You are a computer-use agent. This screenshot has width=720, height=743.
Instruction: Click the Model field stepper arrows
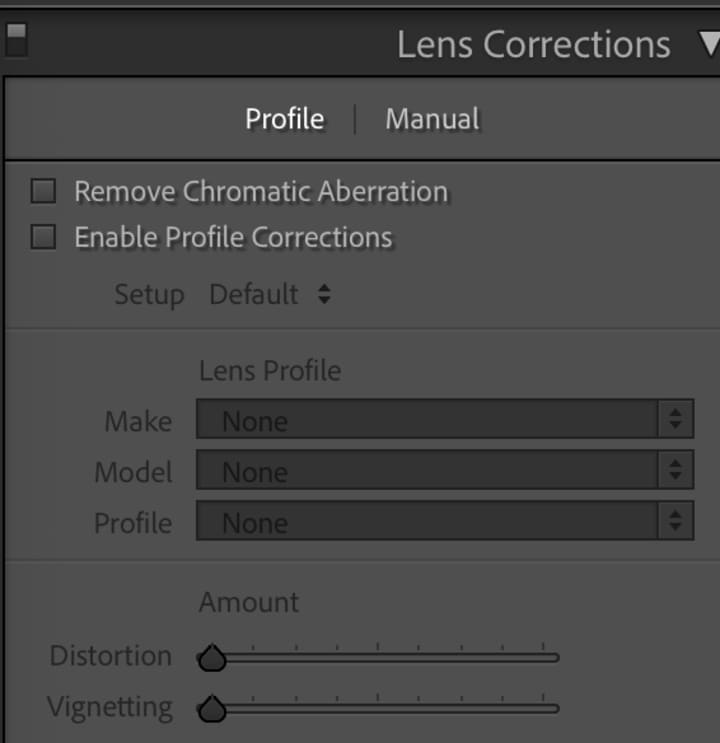tap(676, 472)
